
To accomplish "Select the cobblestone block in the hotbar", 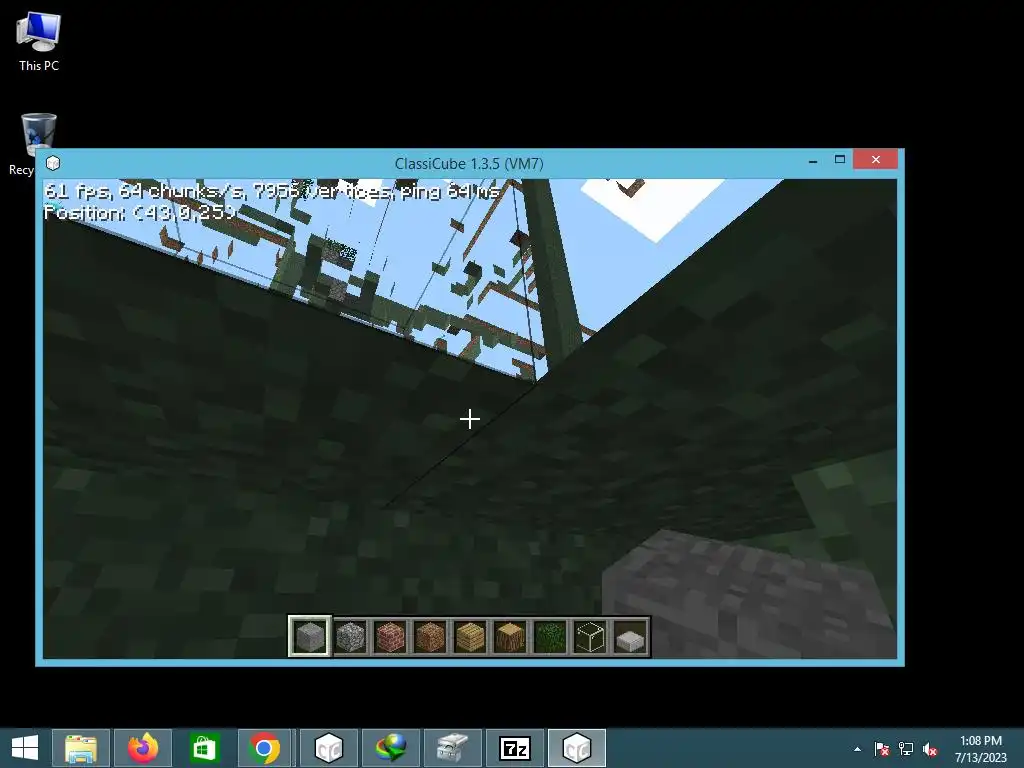I will pos(350,637).
